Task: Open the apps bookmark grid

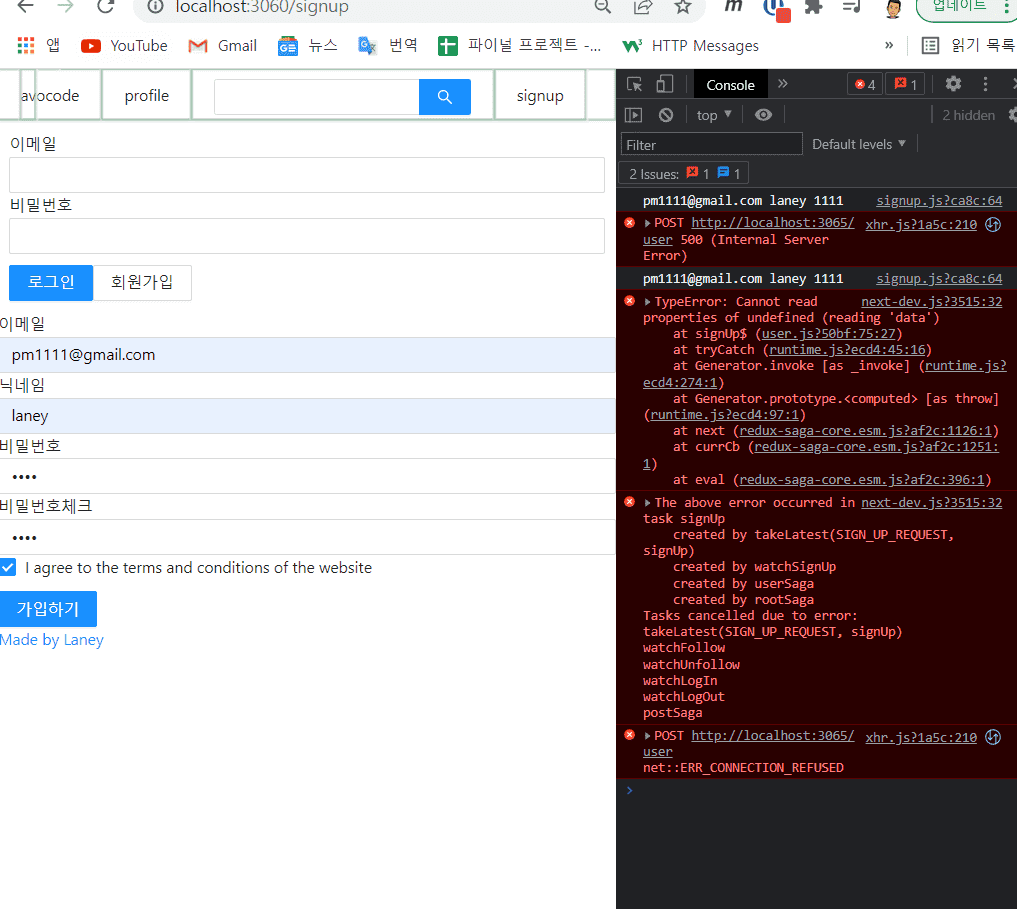Action: 26,45
